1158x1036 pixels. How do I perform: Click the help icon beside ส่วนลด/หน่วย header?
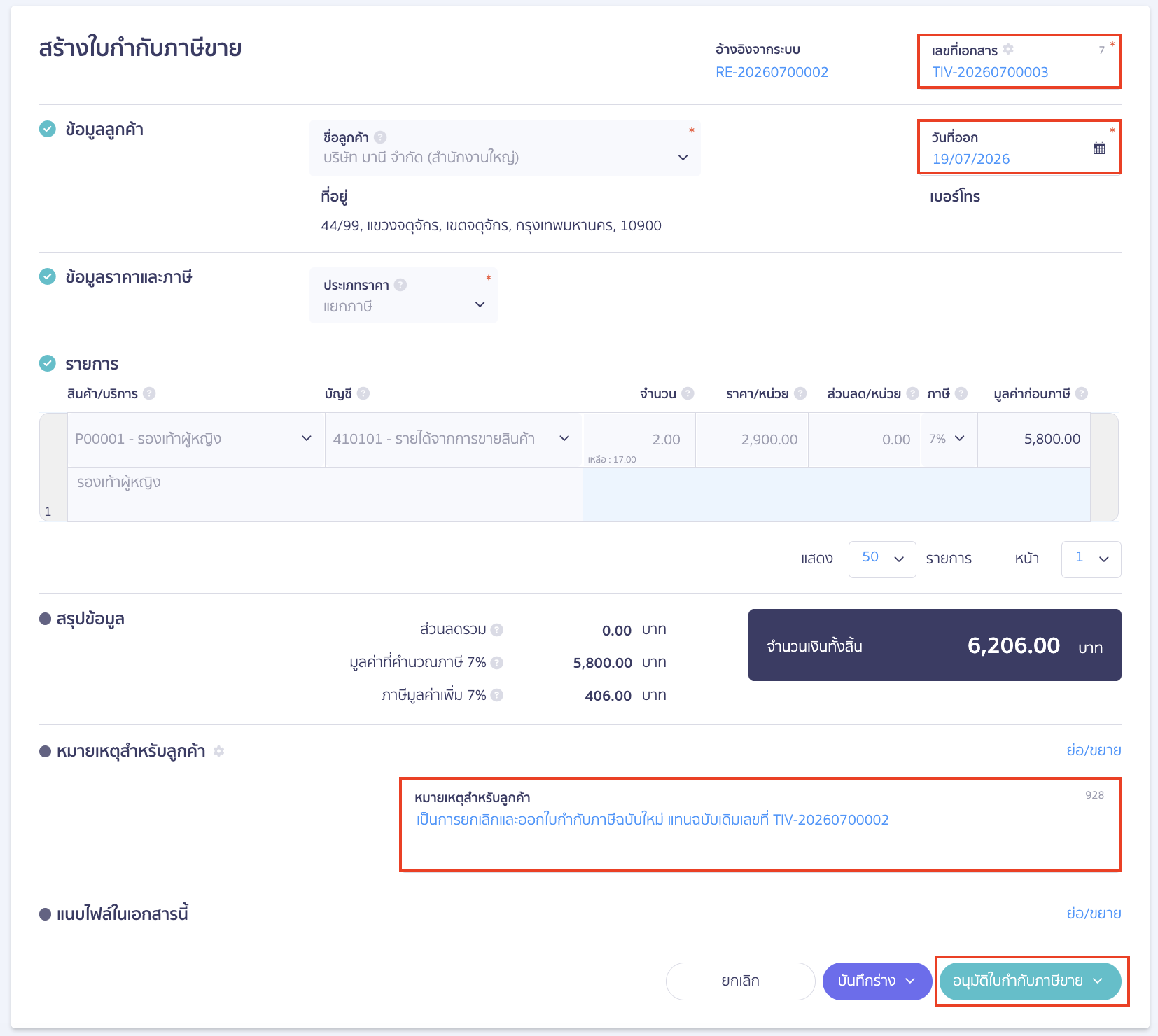point(912,393)
